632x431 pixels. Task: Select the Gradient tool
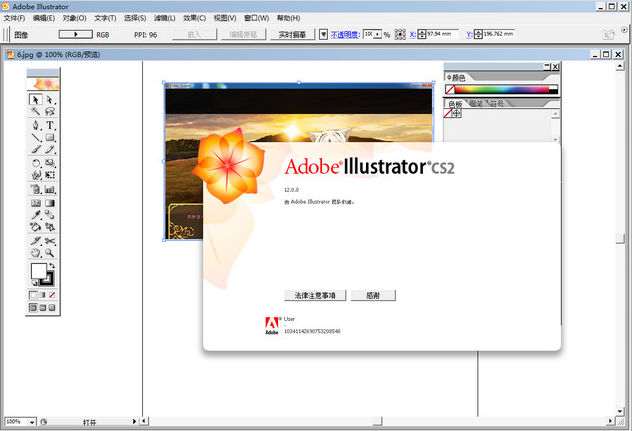(x=50, y=203)
